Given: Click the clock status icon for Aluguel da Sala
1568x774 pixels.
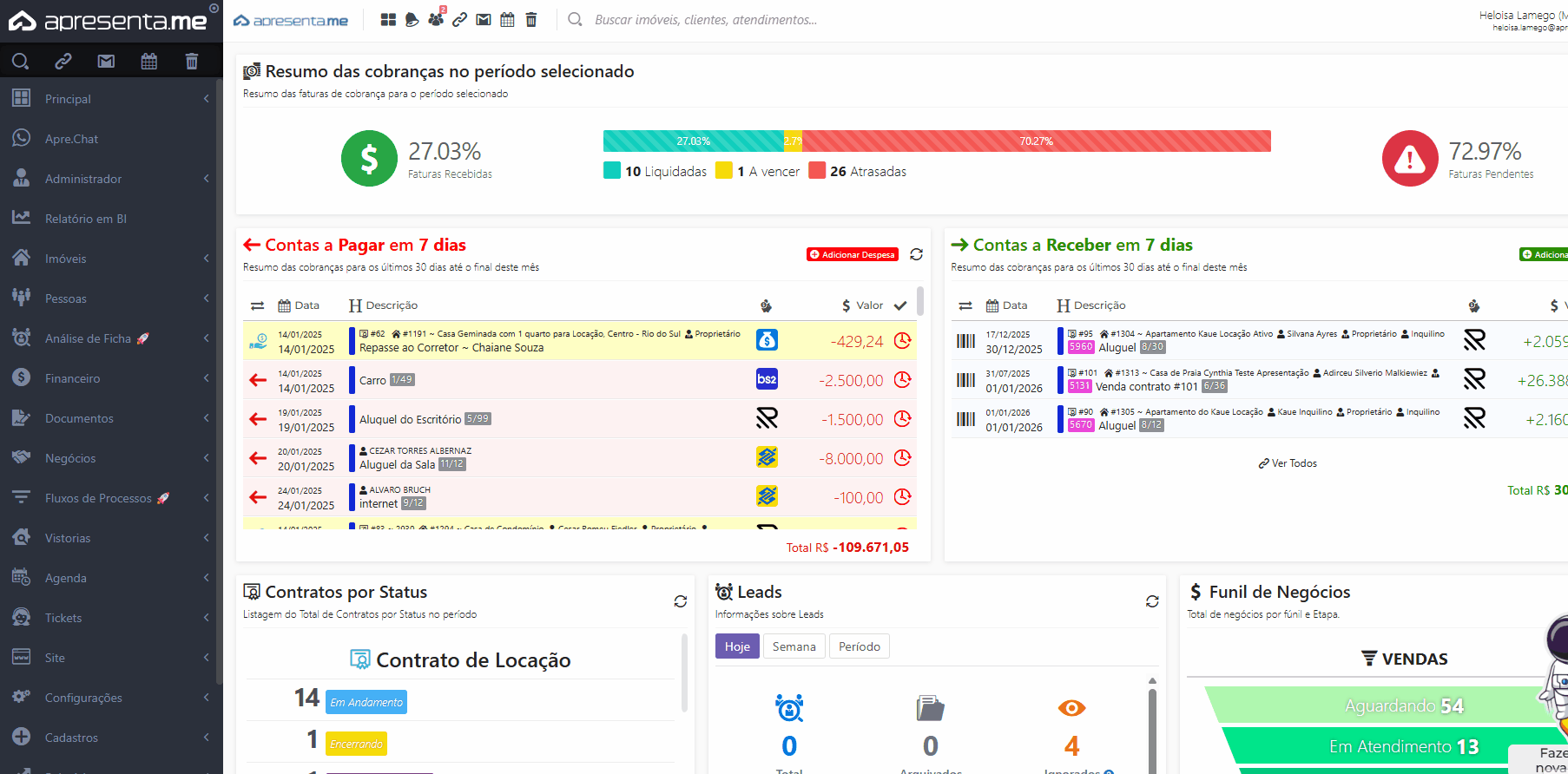Looking at the screenshot, I should coord(903,457).
